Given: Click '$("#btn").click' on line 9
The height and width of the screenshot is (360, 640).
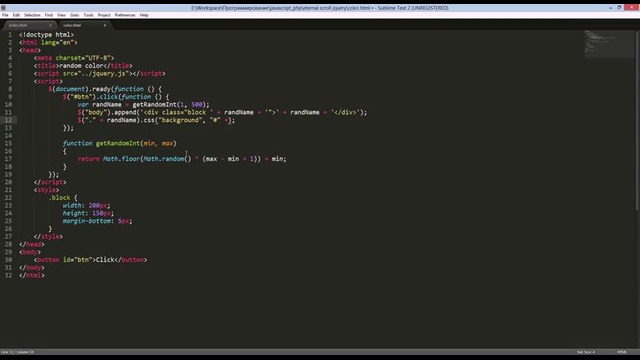Looking at the screenshot, I should tap(90, 97).
